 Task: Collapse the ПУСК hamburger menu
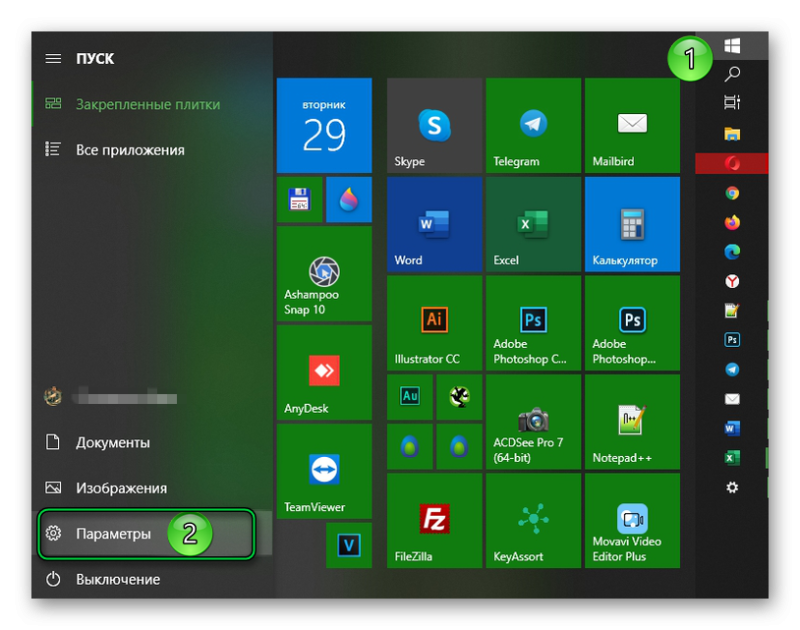(53, 59)
